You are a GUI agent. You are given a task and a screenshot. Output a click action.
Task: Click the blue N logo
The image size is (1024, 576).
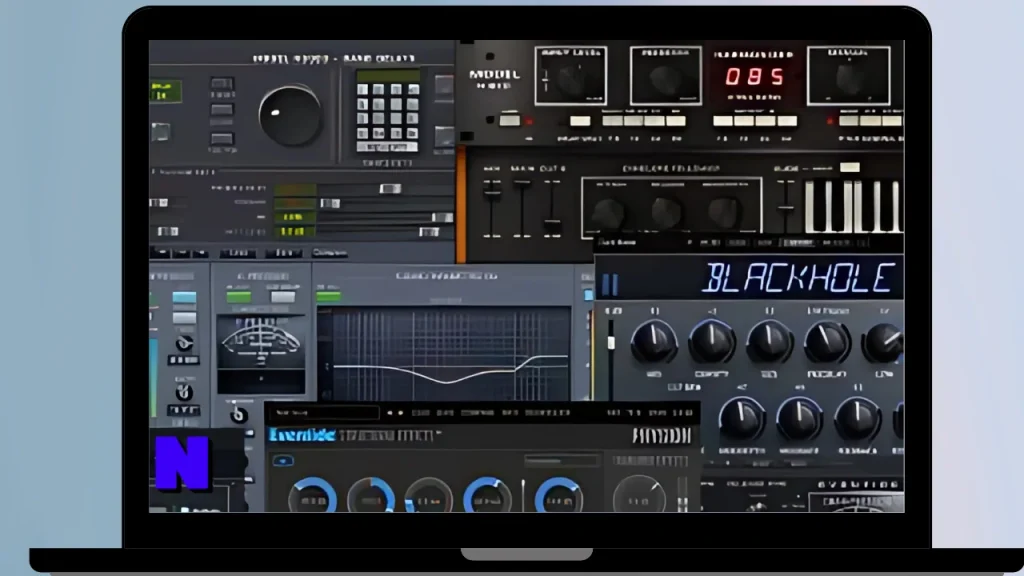182,463
